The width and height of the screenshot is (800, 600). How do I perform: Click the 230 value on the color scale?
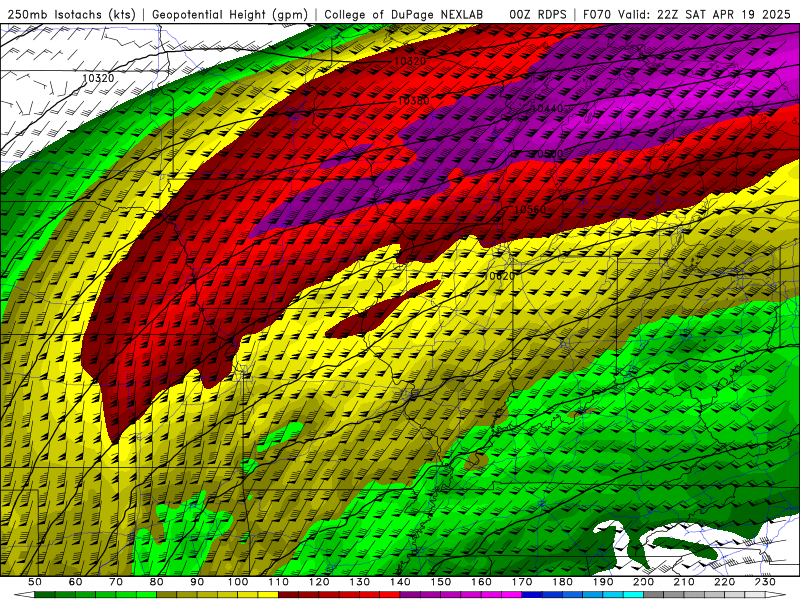[765, 582]
